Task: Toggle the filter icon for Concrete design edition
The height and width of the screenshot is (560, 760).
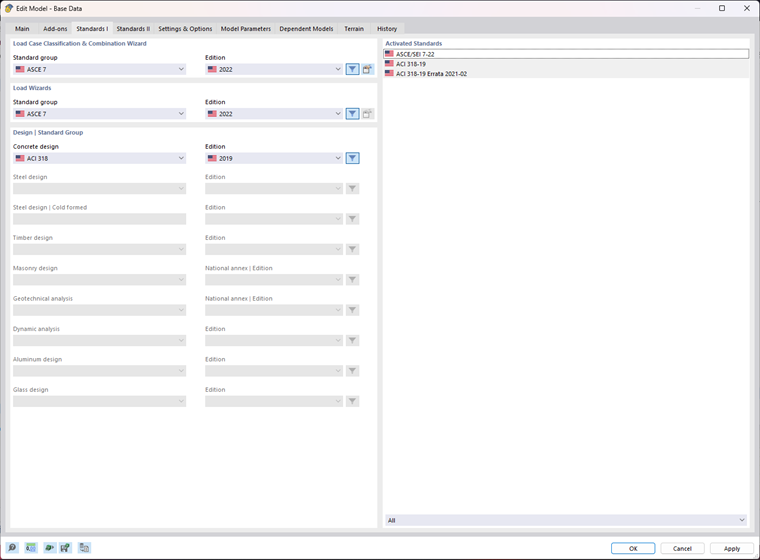Action: 352,158
